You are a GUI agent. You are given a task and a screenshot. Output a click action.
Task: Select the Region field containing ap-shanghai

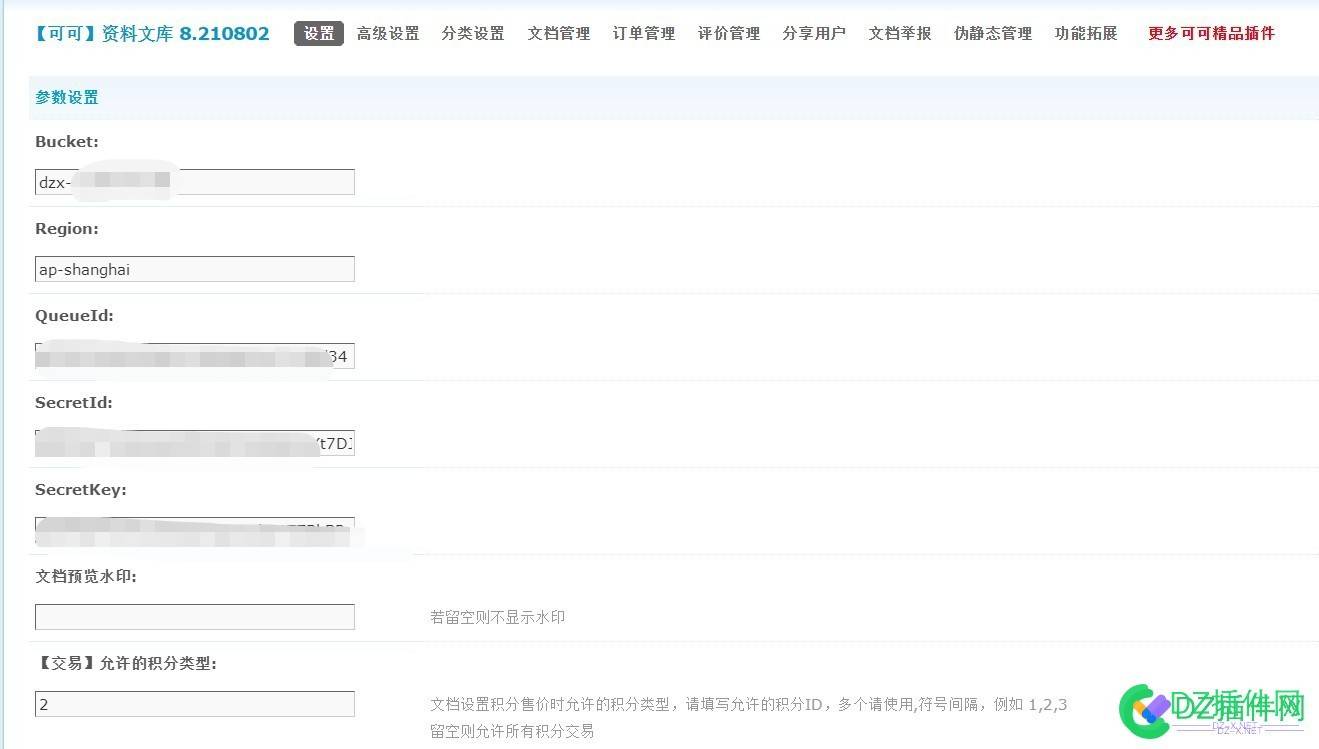click(194, 268)
